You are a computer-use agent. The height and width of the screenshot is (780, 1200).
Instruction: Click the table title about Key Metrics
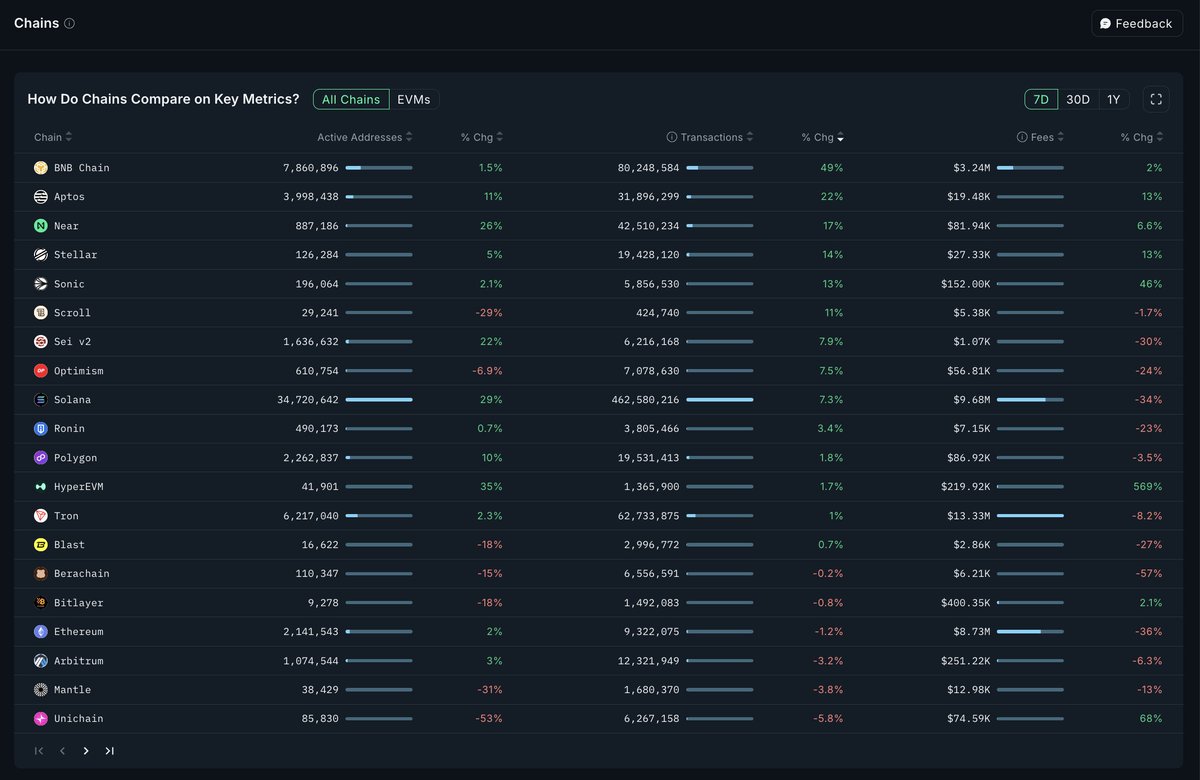[x=163, y=99]
